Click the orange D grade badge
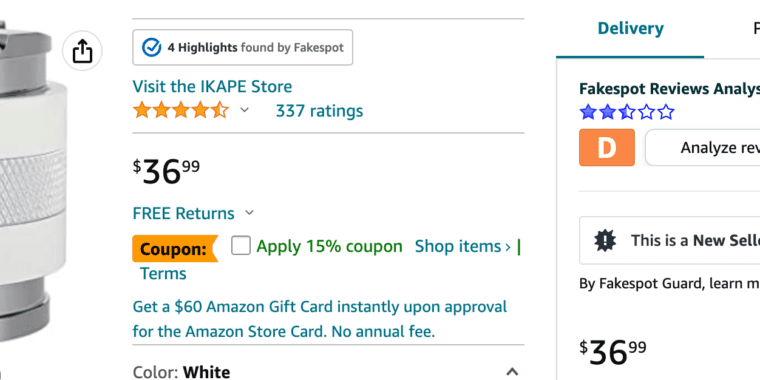The width and height of the screenshot is (760, 380). click(607, 147)
